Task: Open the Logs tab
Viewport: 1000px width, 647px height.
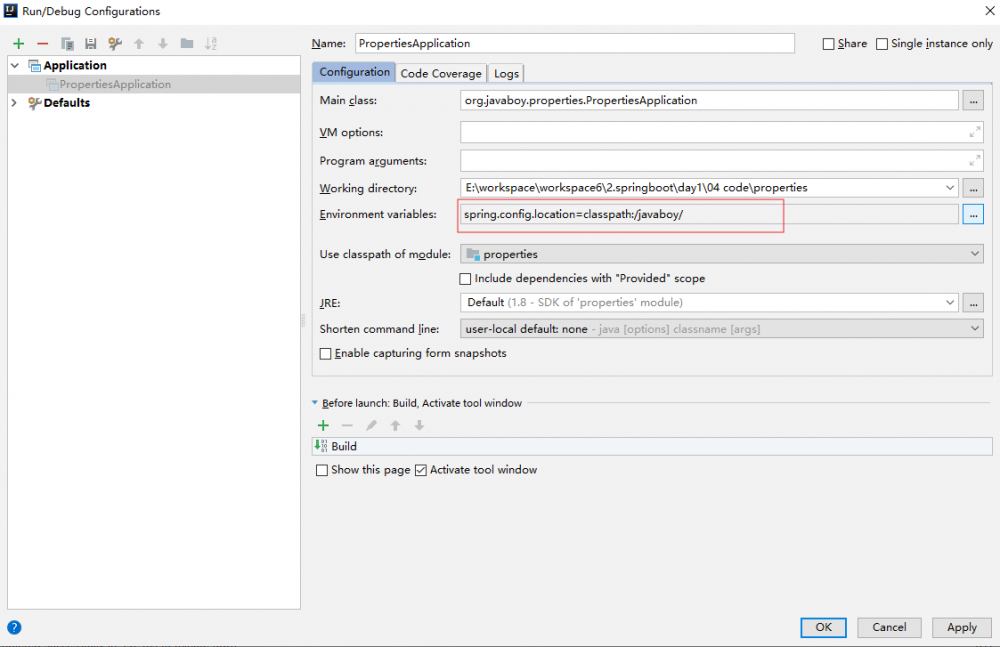Action: (505, 72)
